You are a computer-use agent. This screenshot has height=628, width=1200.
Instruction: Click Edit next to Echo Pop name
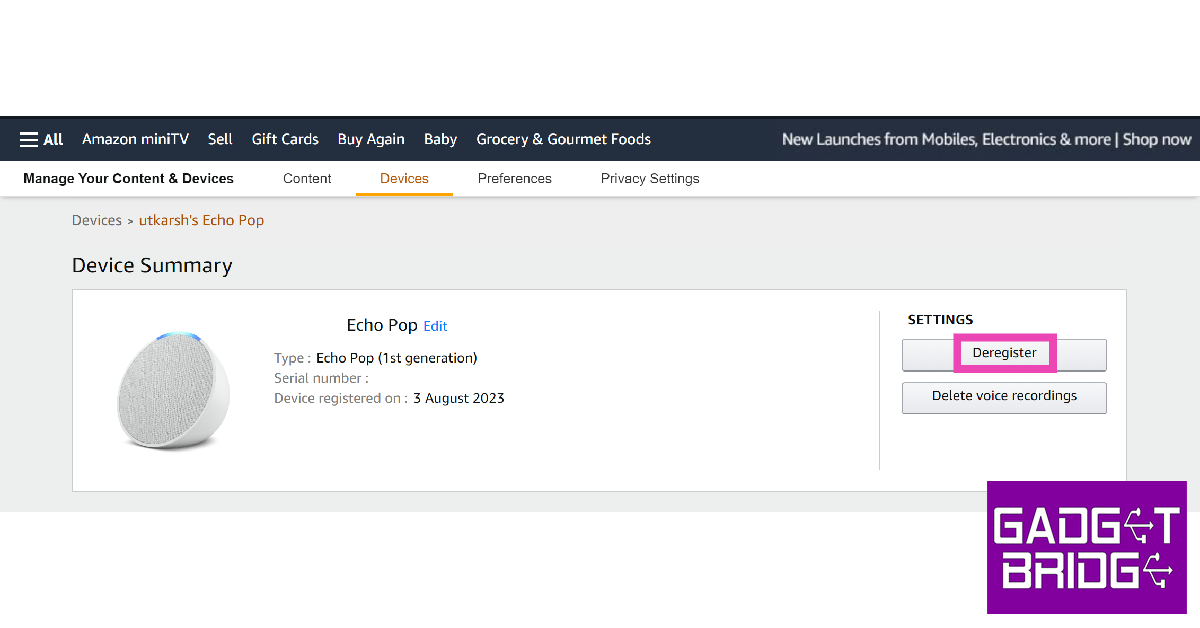(435, 326)
